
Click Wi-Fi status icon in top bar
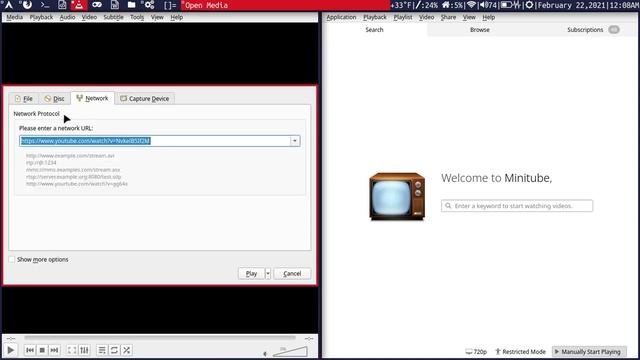tap(471, 5)
